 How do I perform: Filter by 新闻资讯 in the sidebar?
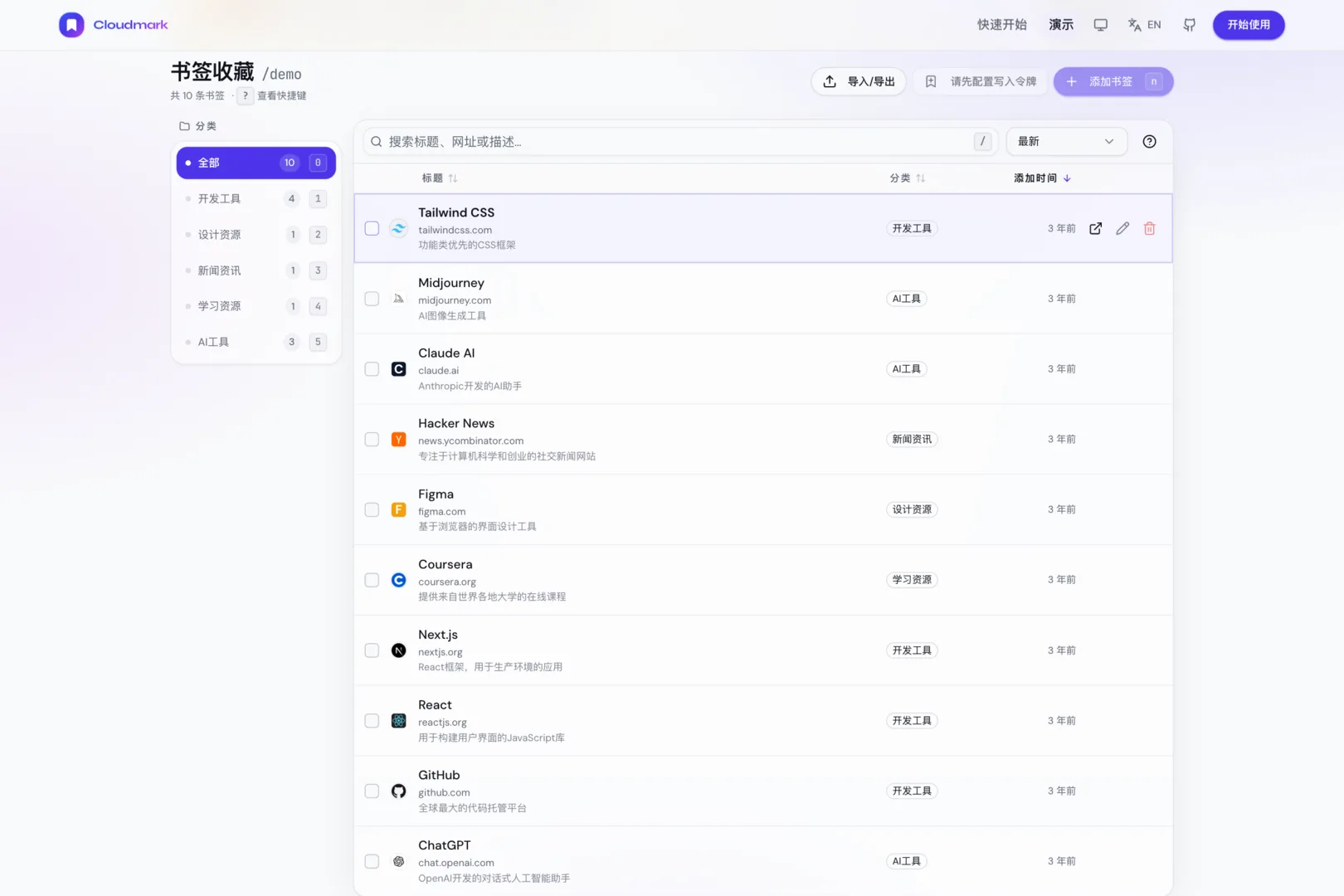[x=256, y=270]
